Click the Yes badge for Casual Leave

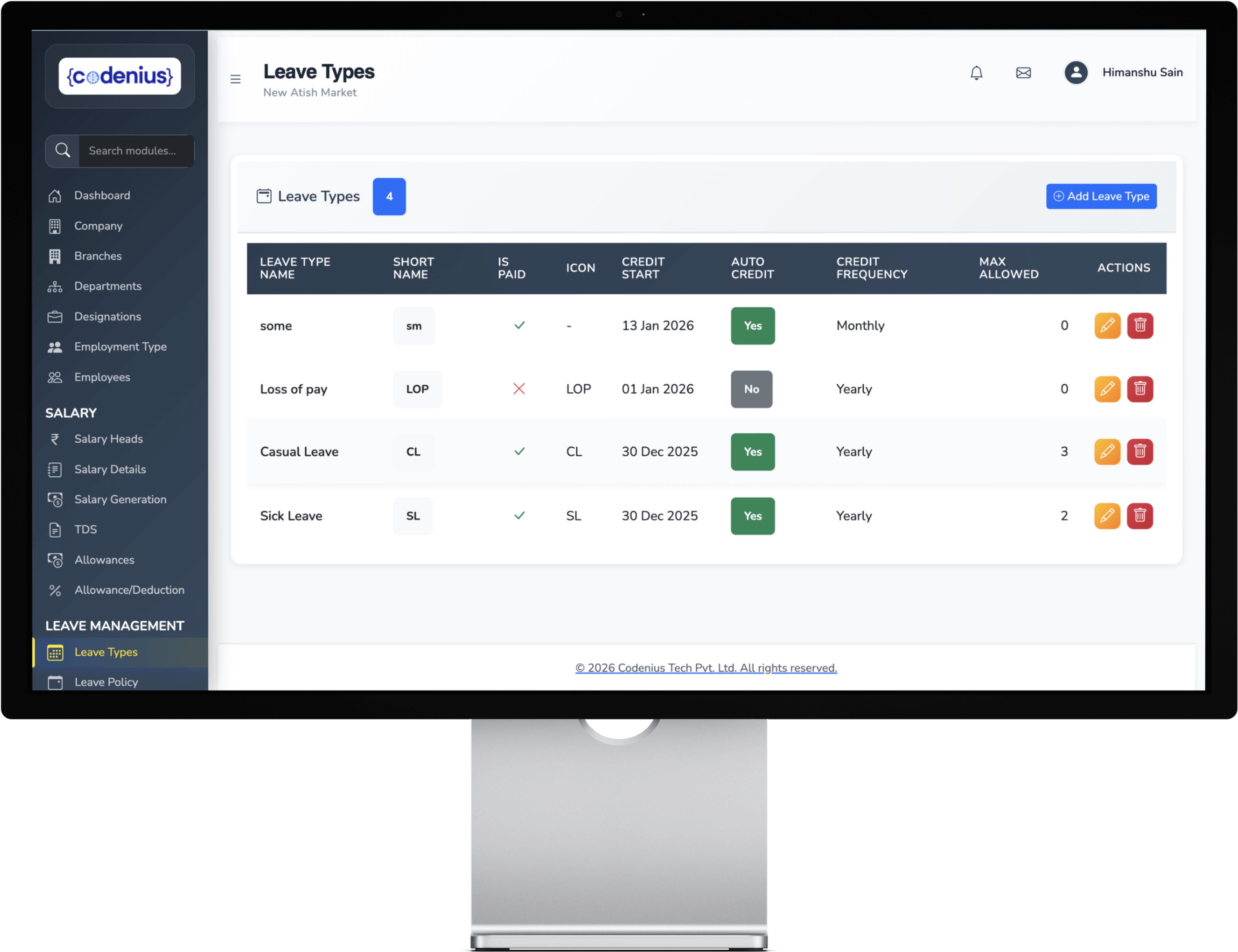pos(752,452)
